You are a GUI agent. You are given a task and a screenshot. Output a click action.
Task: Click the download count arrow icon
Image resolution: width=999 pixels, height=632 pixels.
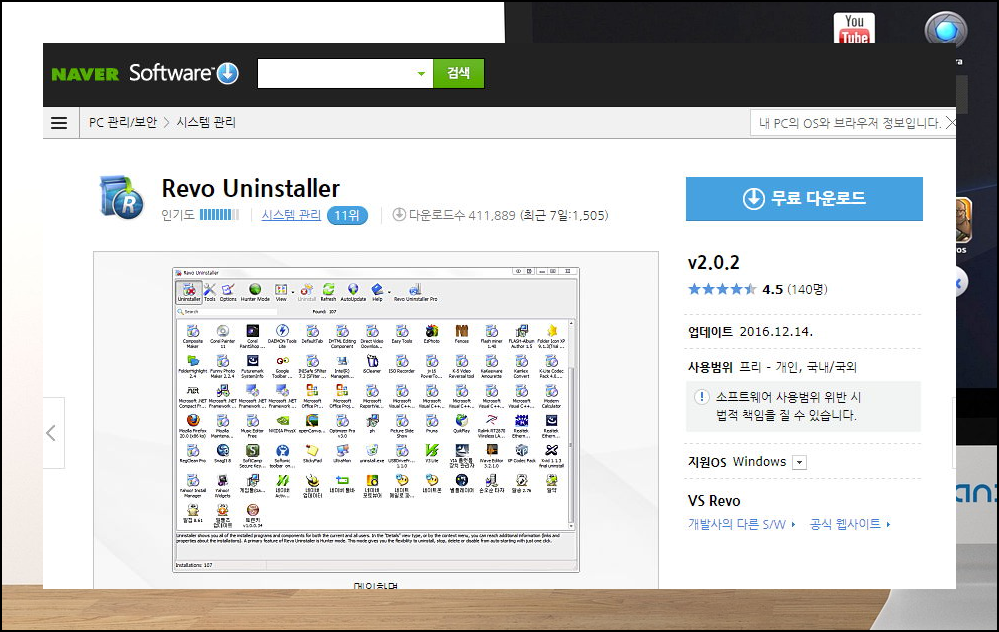(x=399, y=215)
